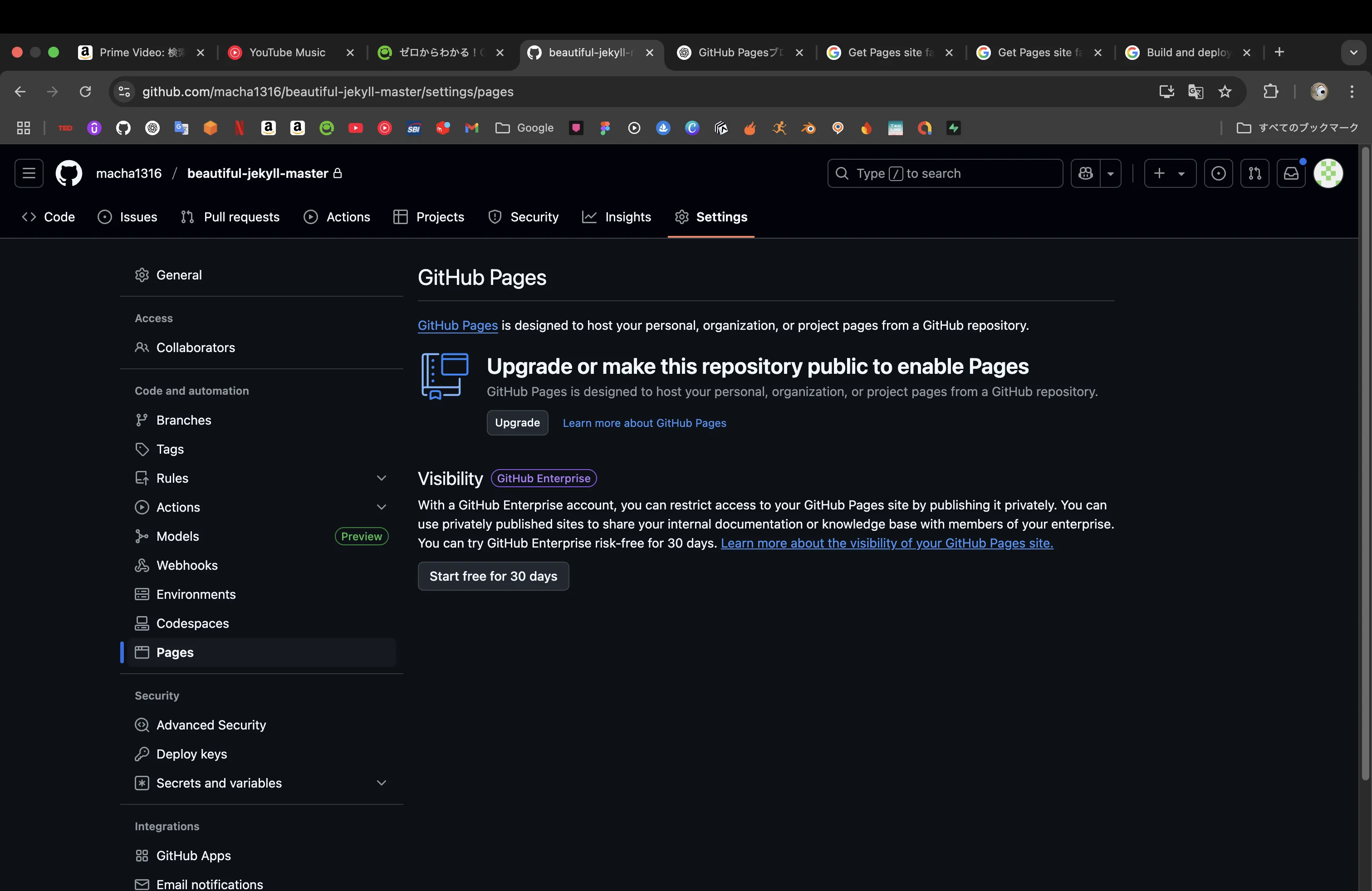Open the Copilot dropdown arrow
Viewport: 1372px width, 891px height.
[x=1110, y=173]
